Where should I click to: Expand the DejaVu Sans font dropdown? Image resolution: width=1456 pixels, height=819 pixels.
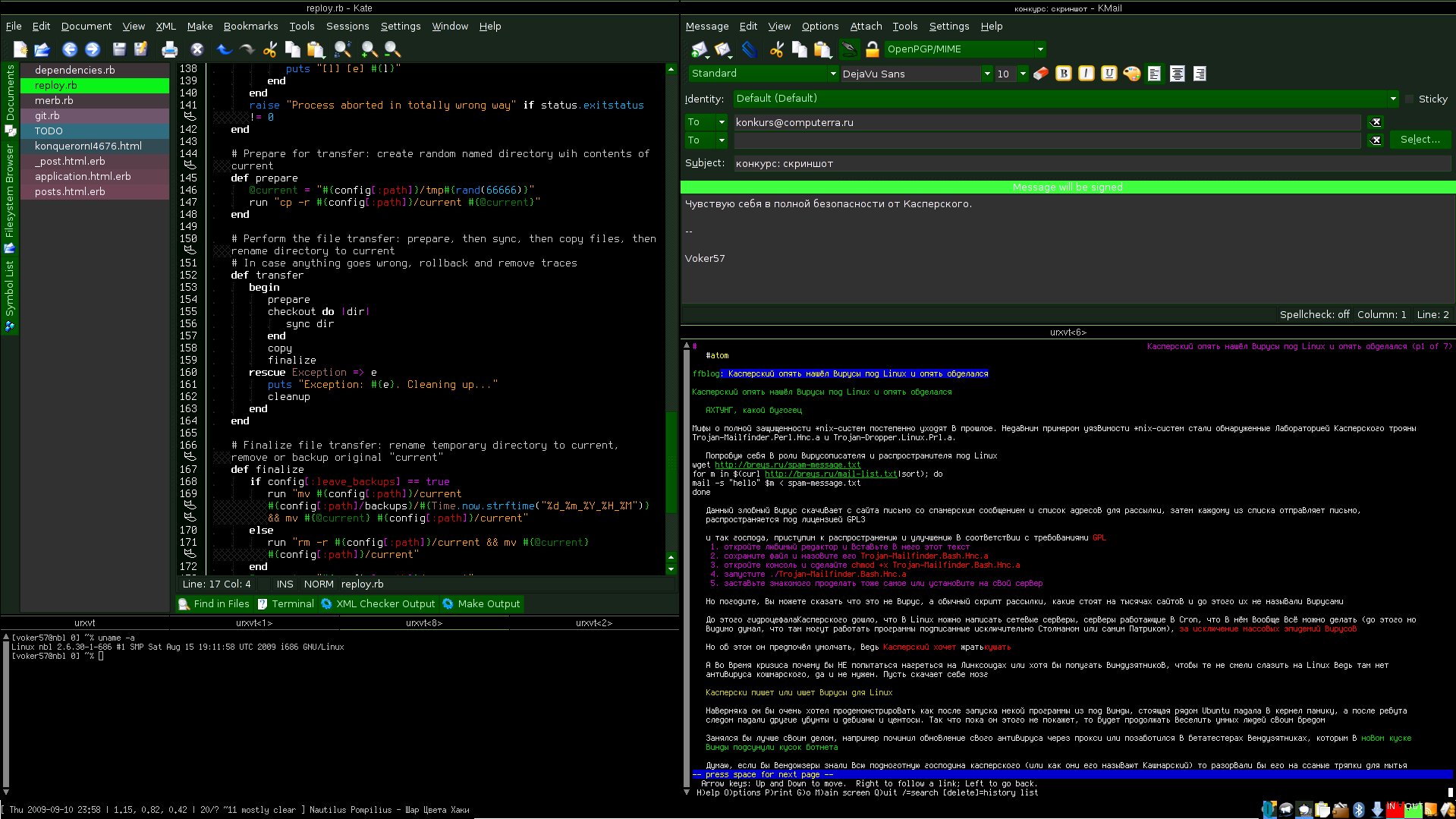(x=986, y=74)
